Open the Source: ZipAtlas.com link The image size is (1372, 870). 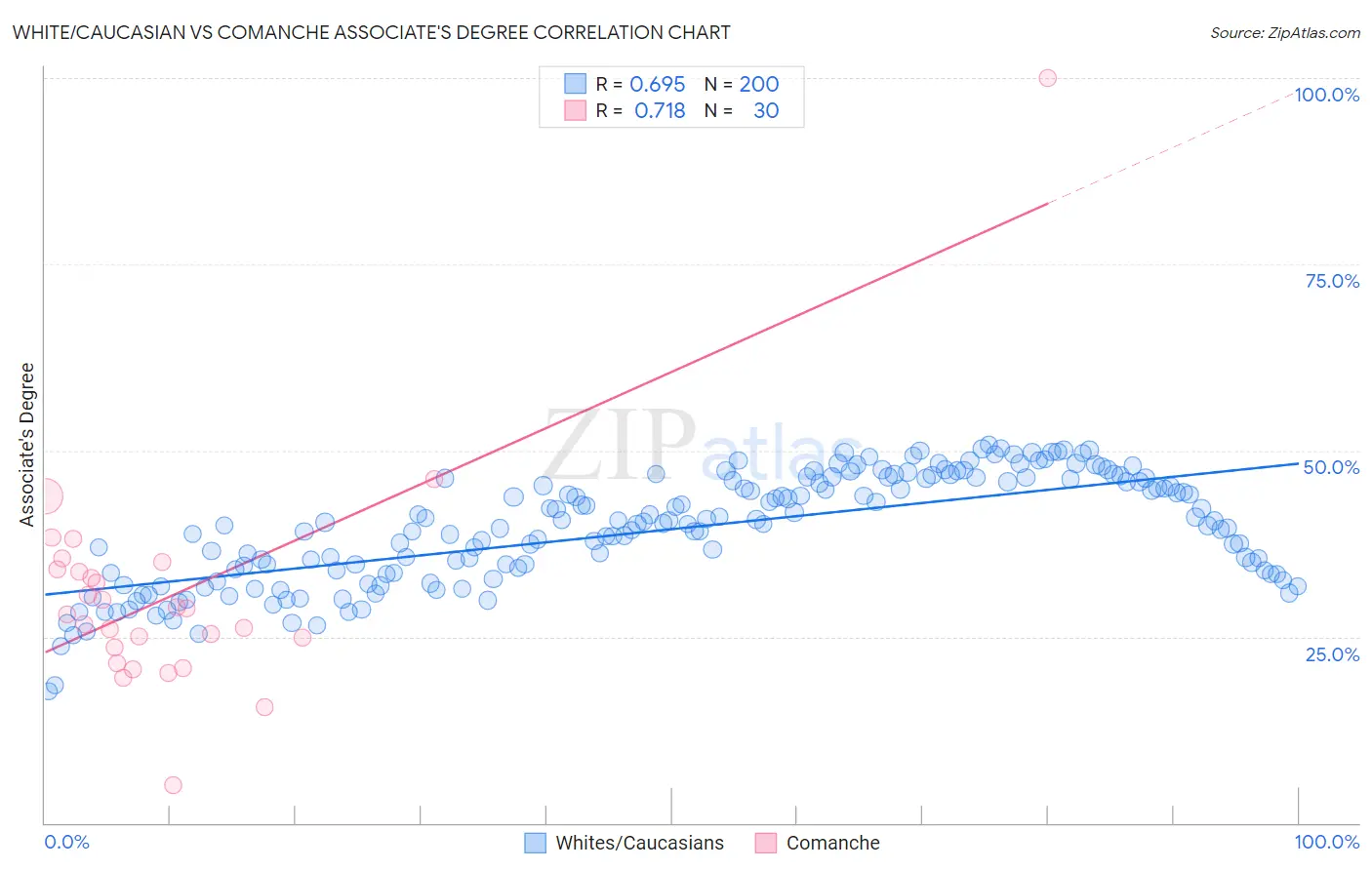[x=1285, y=32]
